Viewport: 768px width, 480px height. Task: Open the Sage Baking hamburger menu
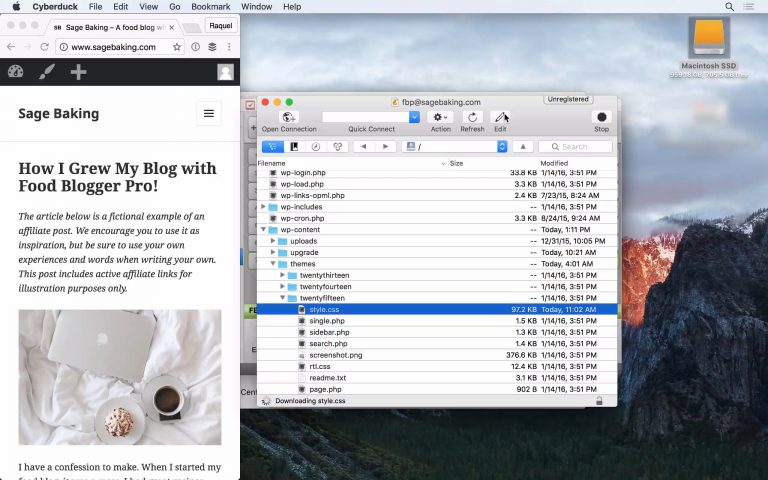click(209, 114)
